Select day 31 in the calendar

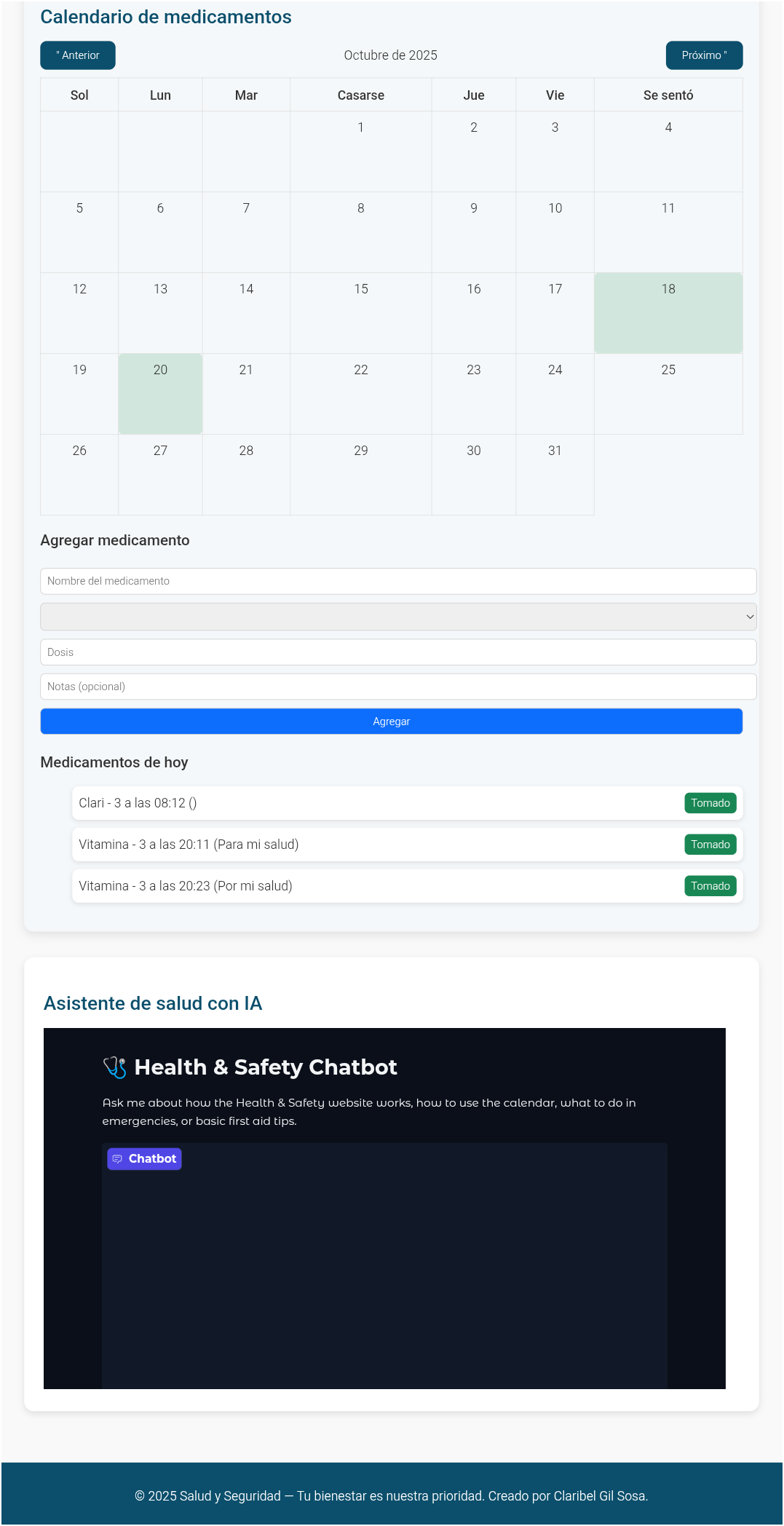click(x=555, y=475)
